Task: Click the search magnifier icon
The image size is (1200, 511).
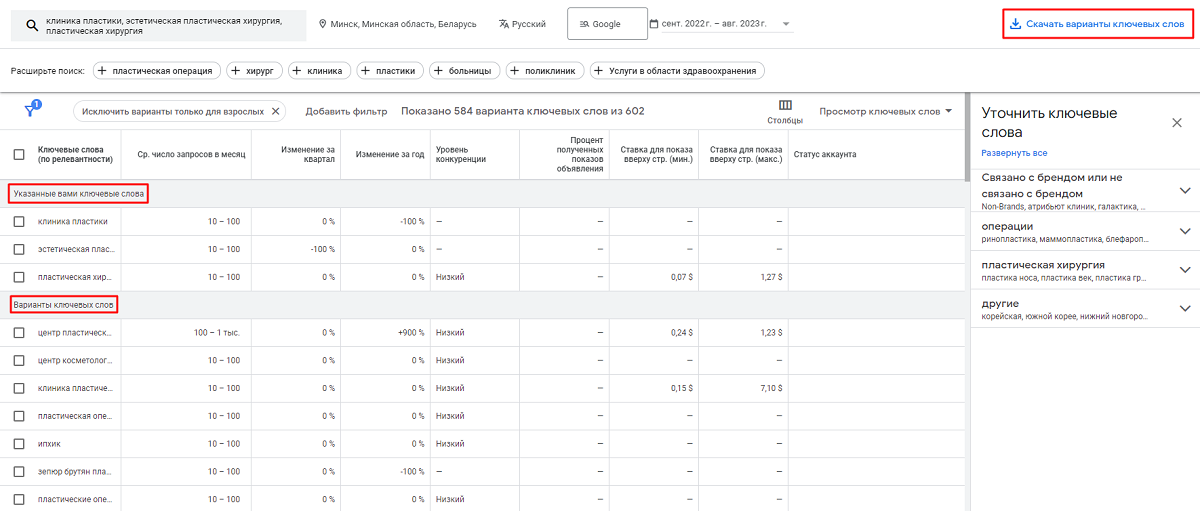Action: [33, 24]
